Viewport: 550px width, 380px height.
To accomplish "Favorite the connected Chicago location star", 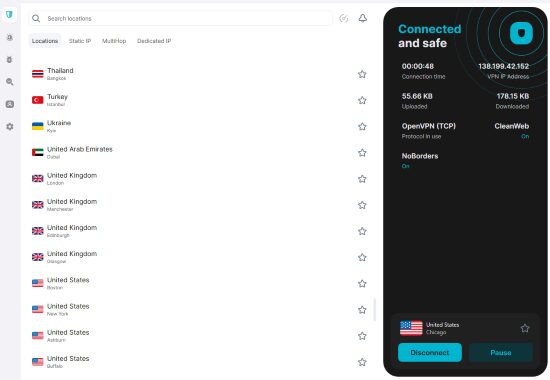I will tap(525, 328).
